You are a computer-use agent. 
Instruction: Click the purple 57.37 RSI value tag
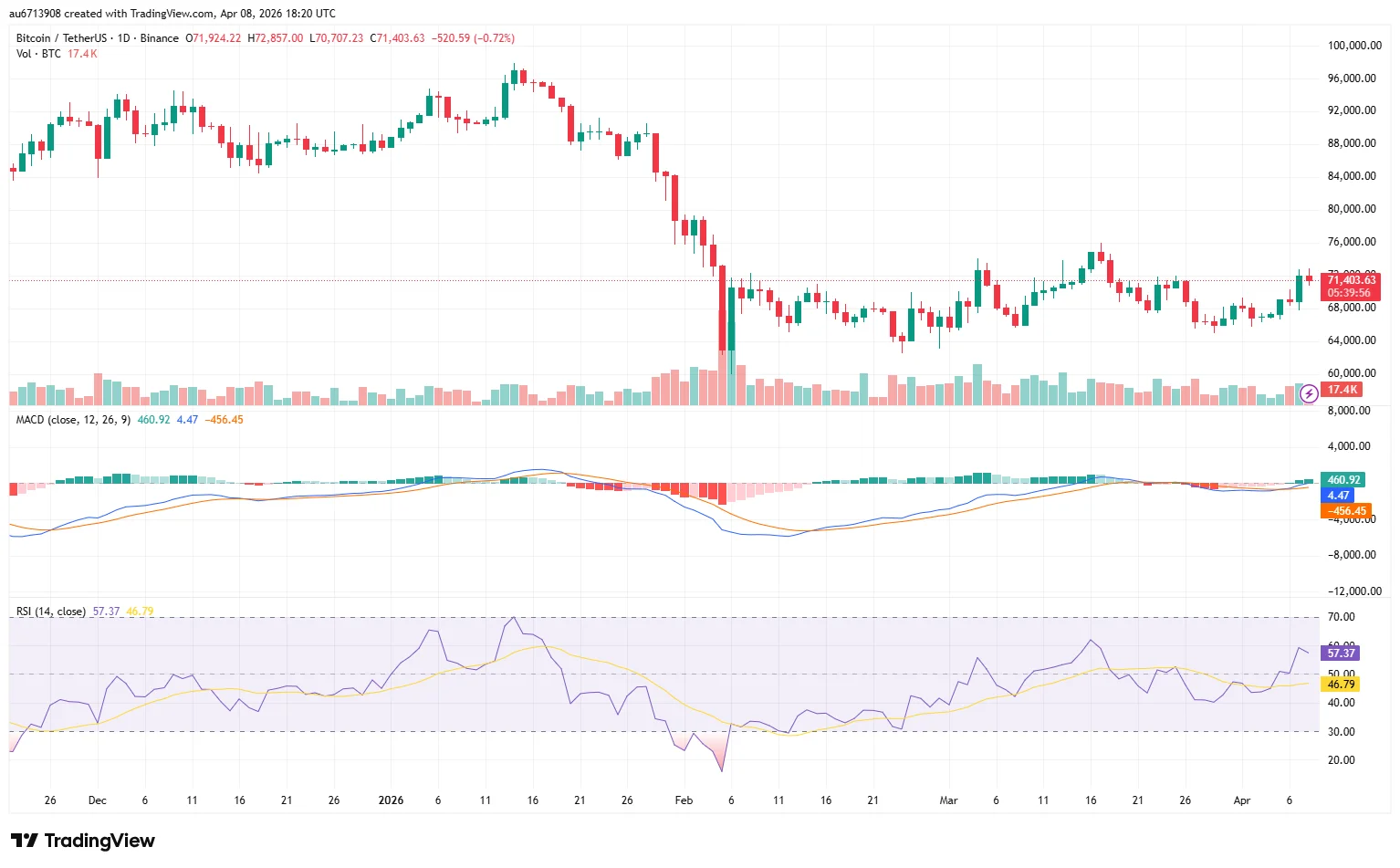[1341, 654]
